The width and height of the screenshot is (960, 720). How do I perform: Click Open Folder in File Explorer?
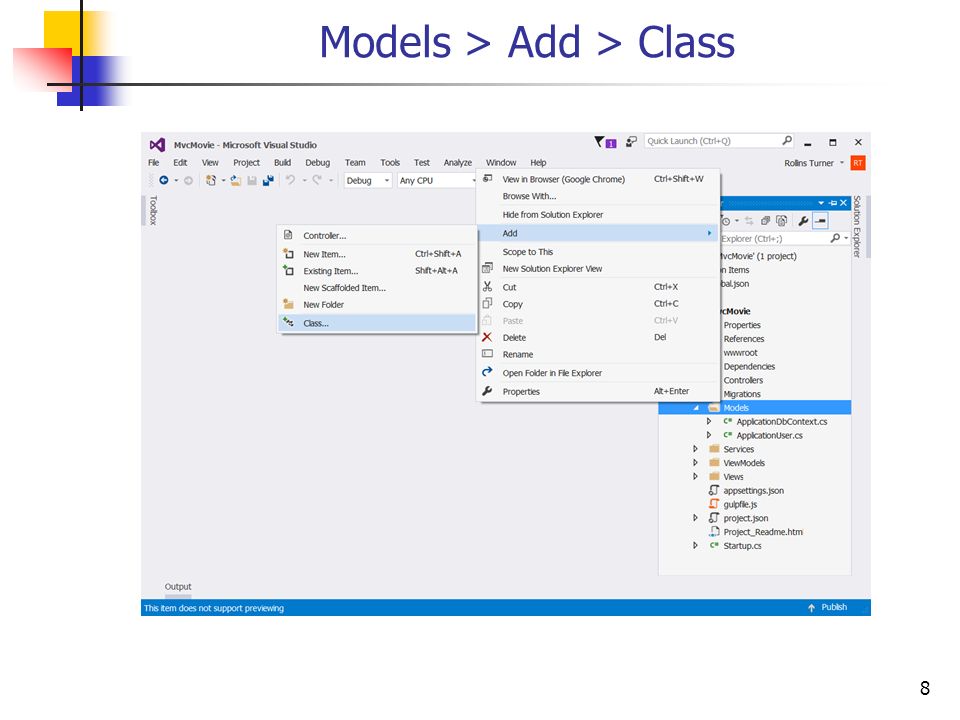[598, 373]
